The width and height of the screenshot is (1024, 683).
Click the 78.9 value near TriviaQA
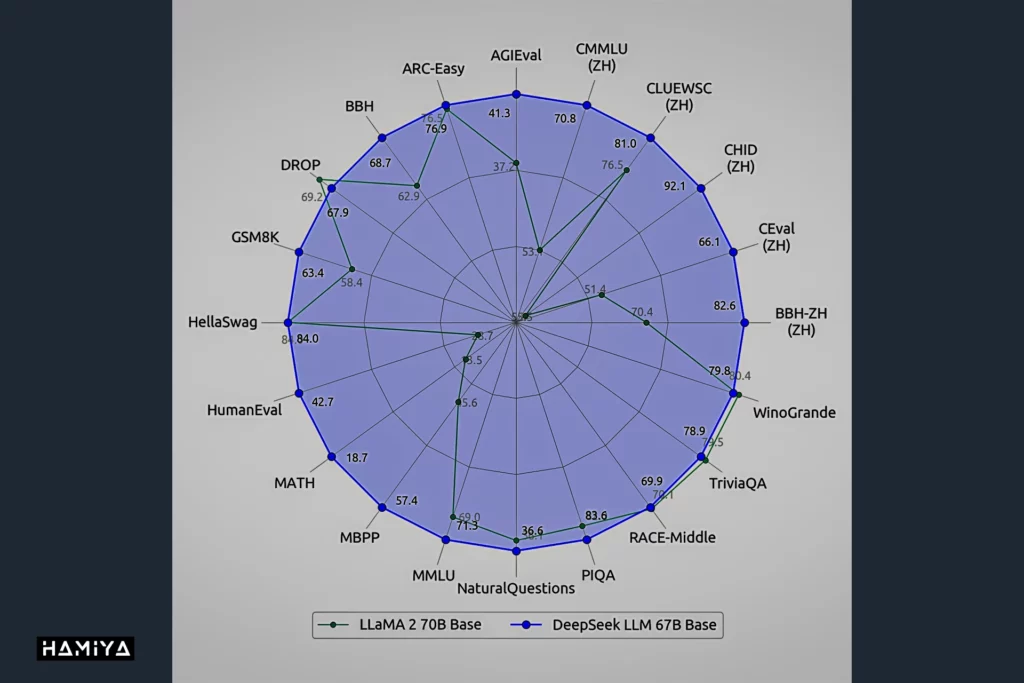click(x=694, y=432)
